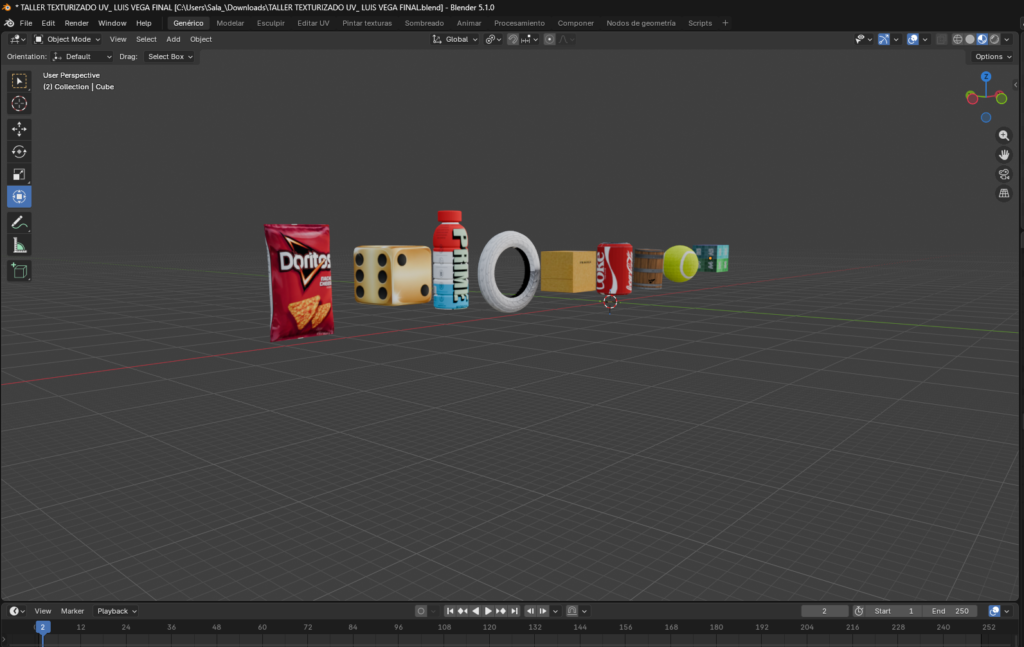Select the Select Box tool in the toolbar
This screenshot has height=647, width=1024.
click(x=19, y=81)
